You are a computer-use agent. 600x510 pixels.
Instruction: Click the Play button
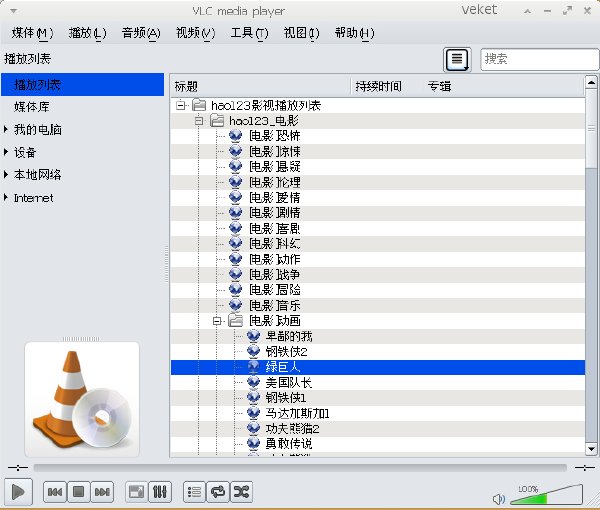click(18, 492)
